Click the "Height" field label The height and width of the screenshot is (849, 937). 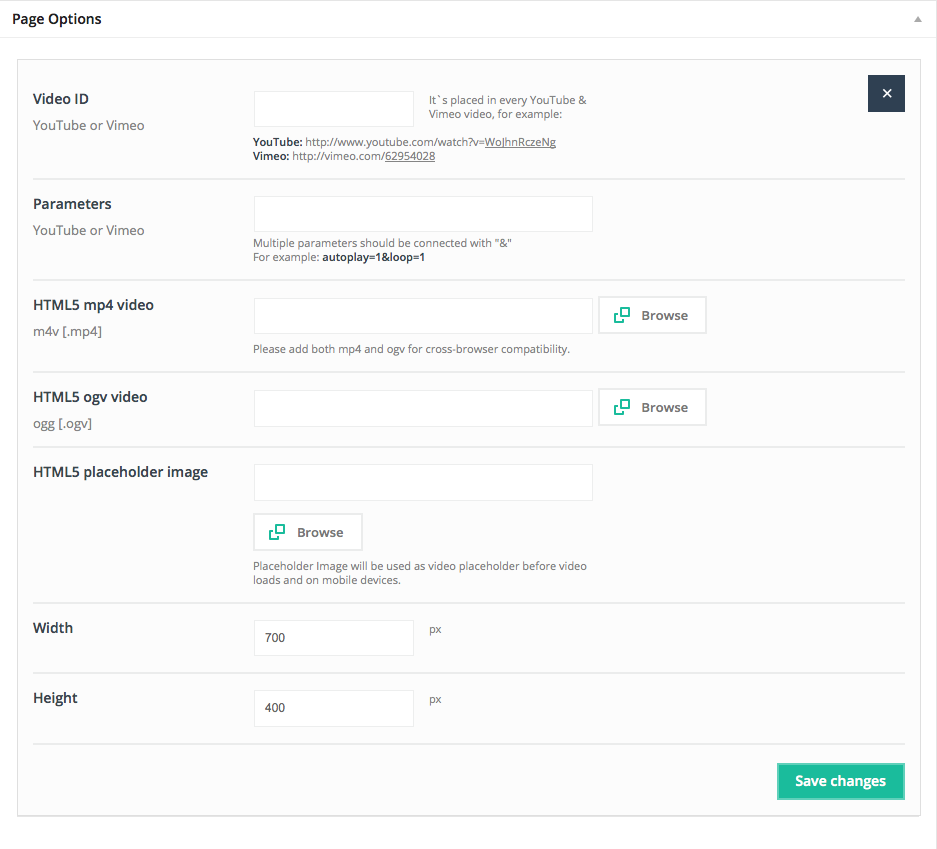[55, 698]
